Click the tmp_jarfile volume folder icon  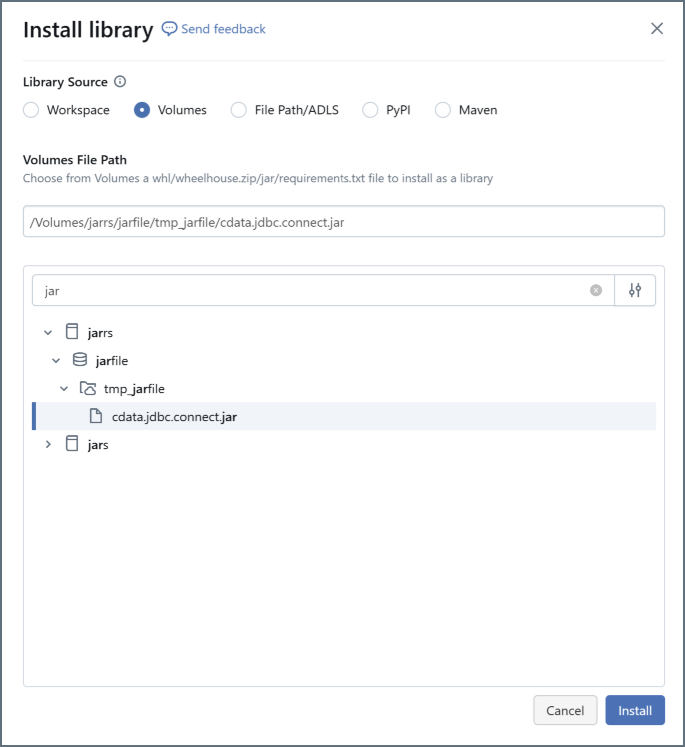(88, 388)
